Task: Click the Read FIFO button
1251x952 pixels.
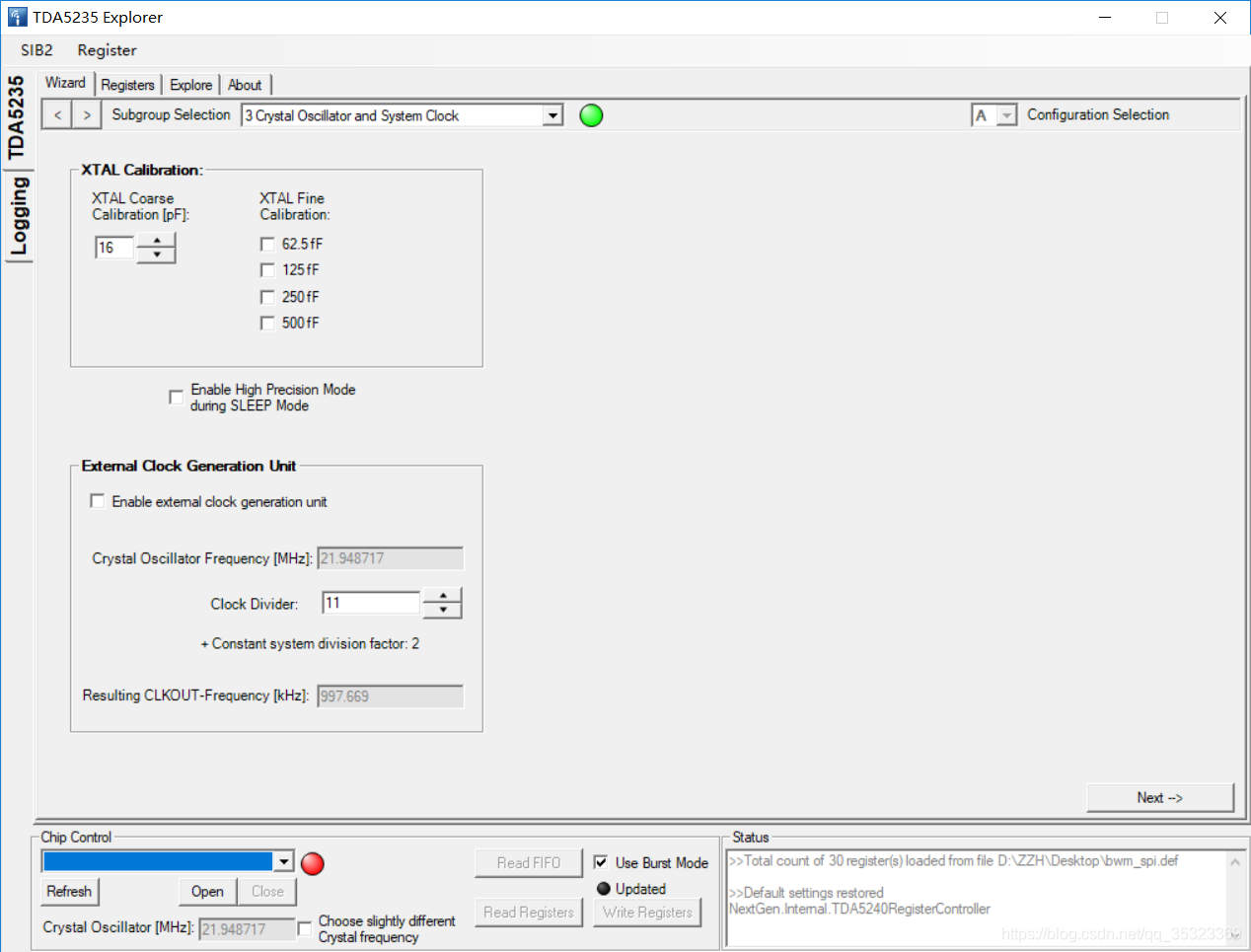Action: (x=528, y=863)
